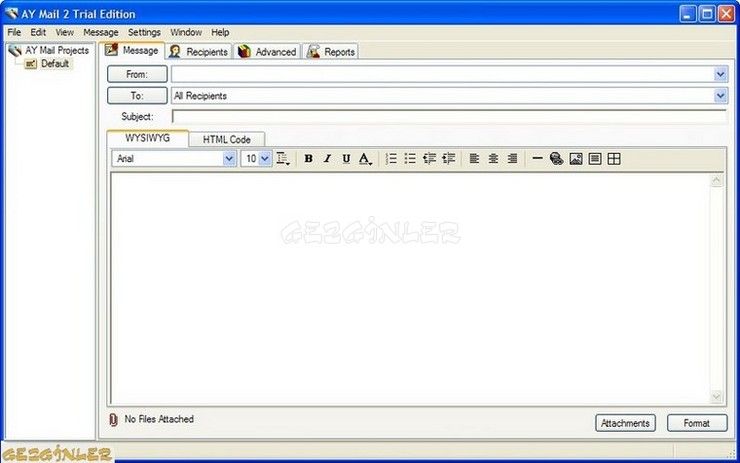
Task: Insert a hyperlink with globe icon
Action: tap(556, 159)
